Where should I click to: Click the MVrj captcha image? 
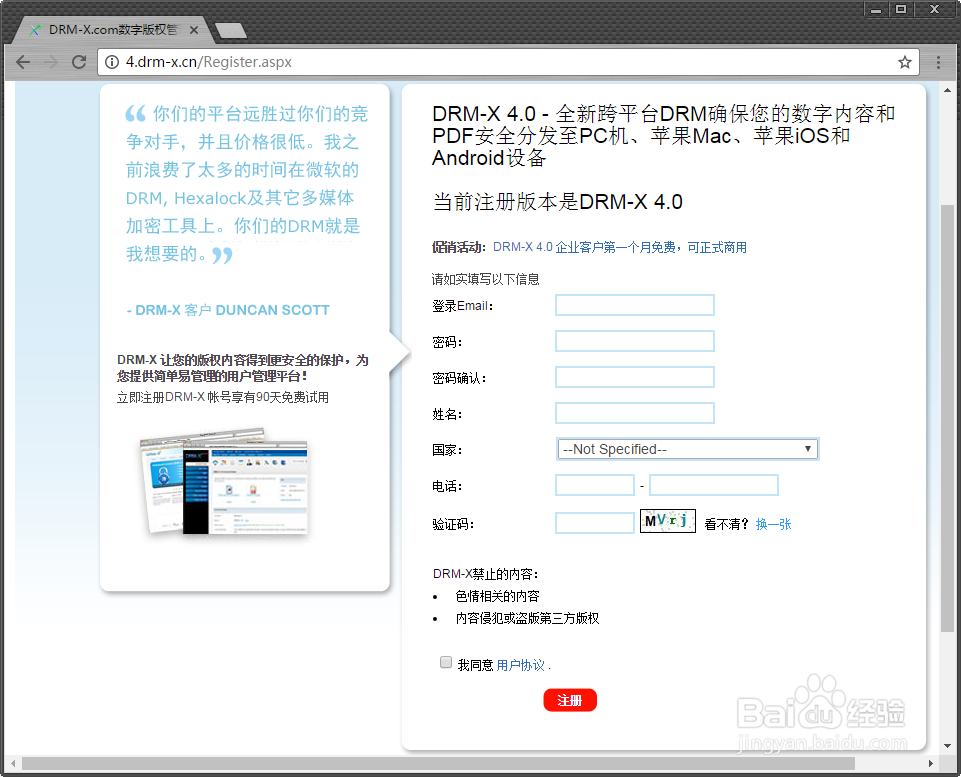pos(668,521)
